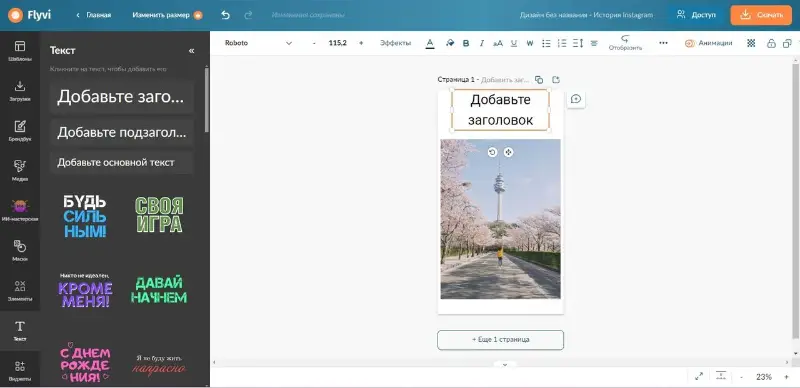Duplicate Страница 1
800x388 pixels.
tap(539, 80)
